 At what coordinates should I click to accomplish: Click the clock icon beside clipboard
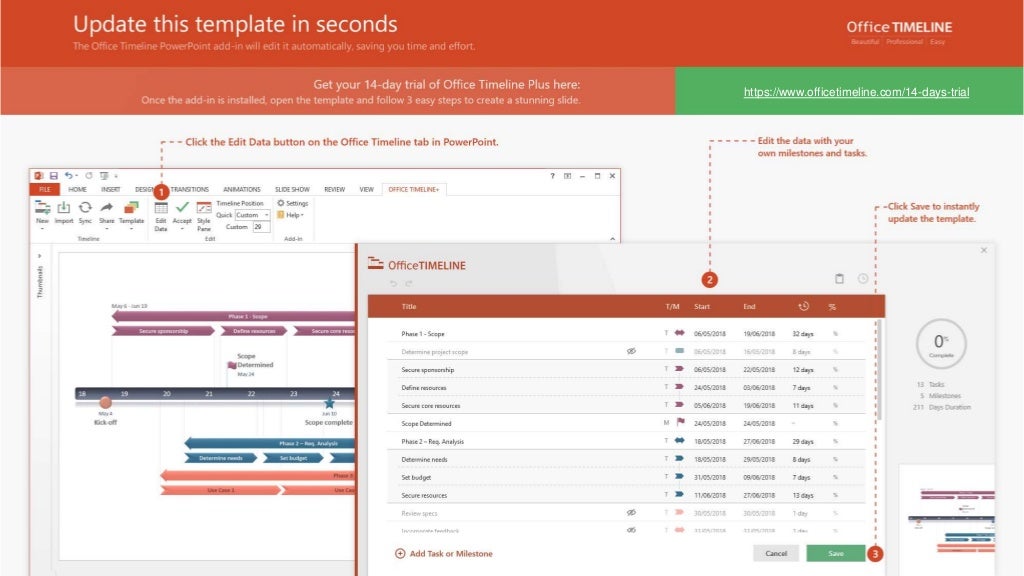tap(863, 278)
